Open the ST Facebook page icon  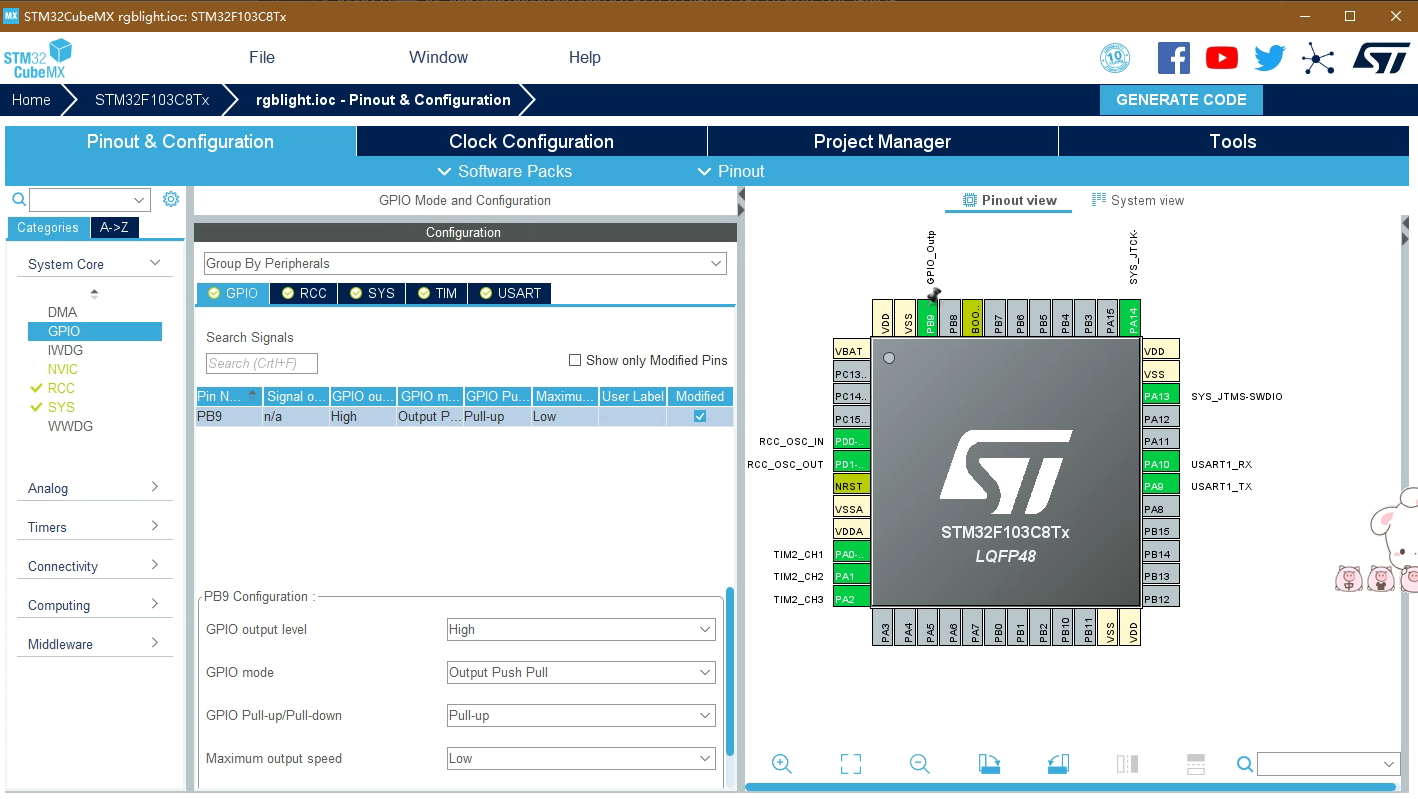click(1174, 58)
